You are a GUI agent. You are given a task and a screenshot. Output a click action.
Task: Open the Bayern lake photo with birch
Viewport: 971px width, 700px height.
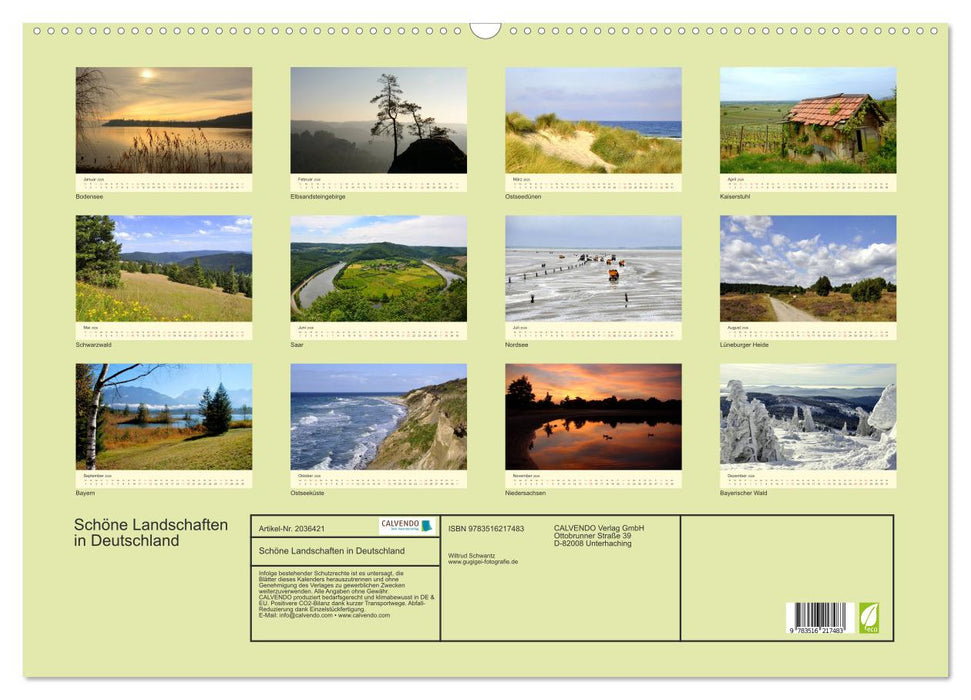pos(164,416)
